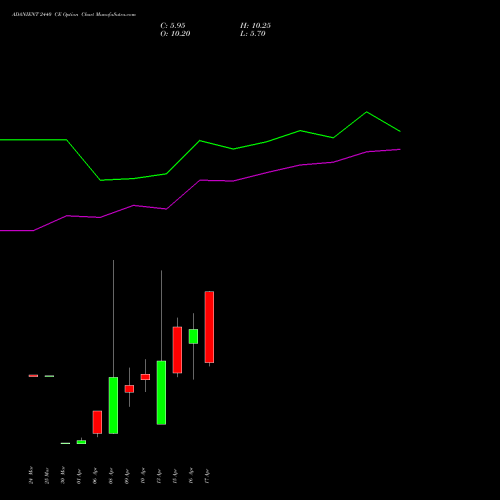Screen dimensions: 500x500
Task: Click the green candlestick above 16 Apr
Action: tap(193, 336)
